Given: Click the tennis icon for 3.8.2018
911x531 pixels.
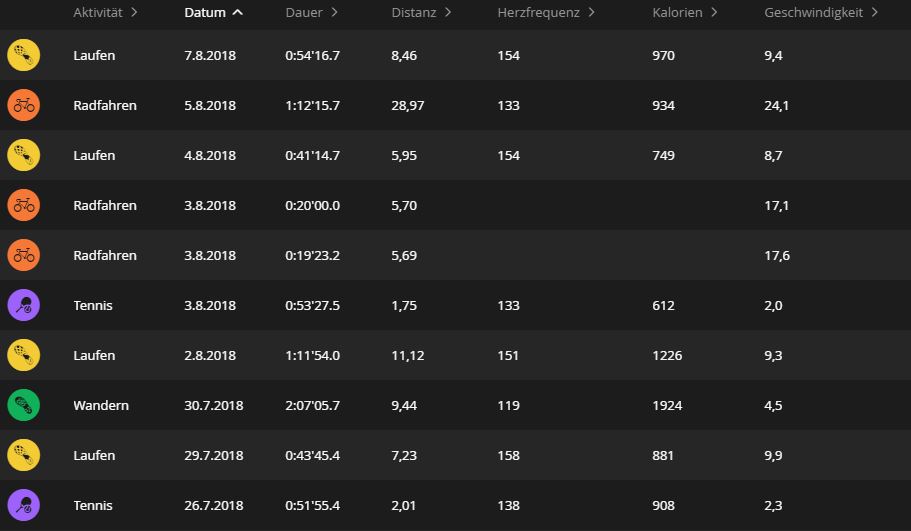Looking at the screenshot, I should 24,306.
